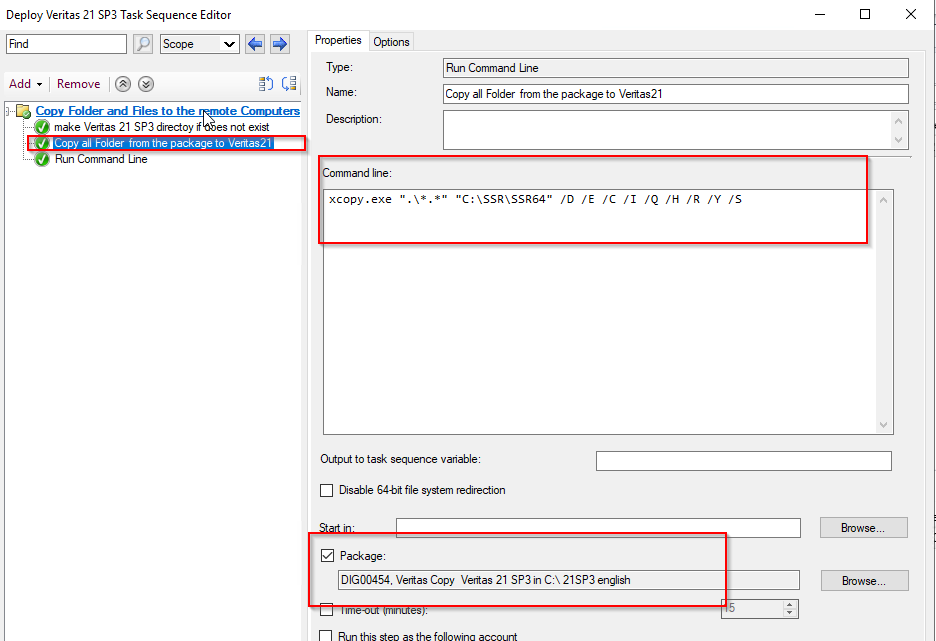Collapse the Copy Folder and Files group
This screenshot has height=641, width=936.
click(x=8, y=111)
